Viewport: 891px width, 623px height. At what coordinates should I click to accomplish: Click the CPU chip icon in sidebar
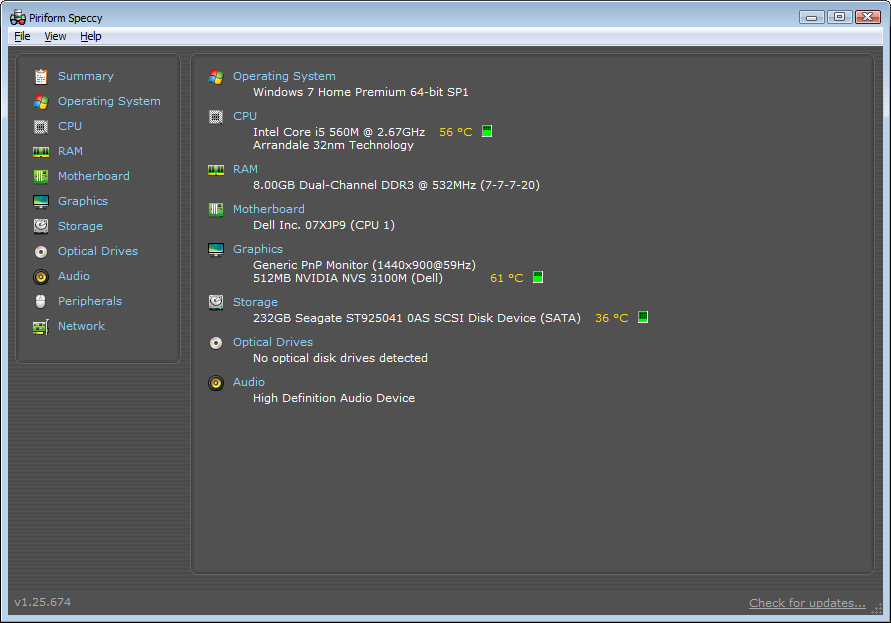point(41,126)
